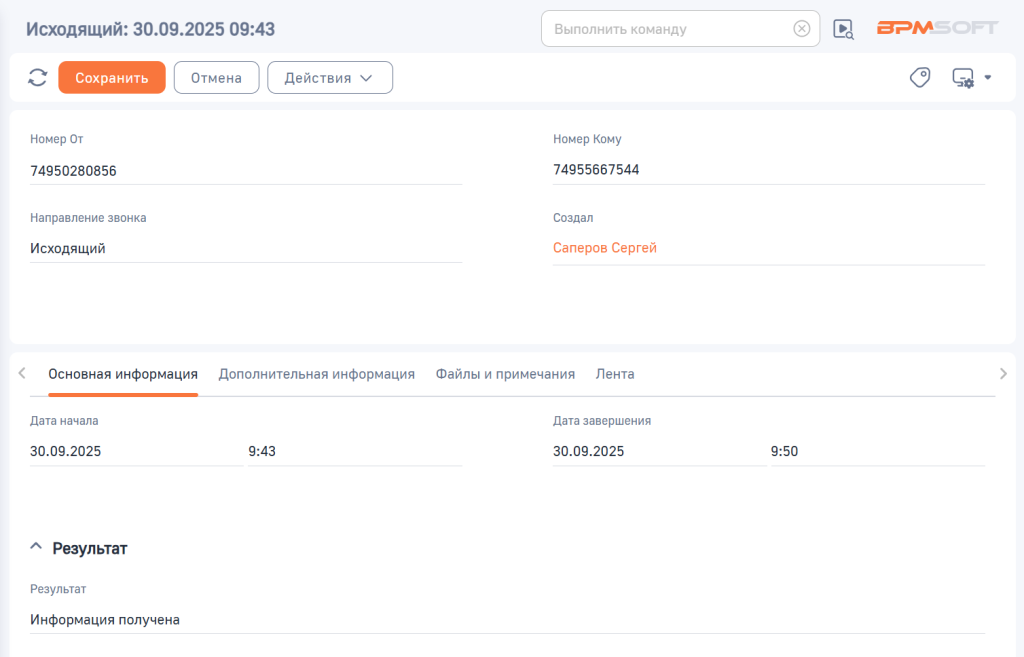Click the tag icon
Image resolution: width=1024 pixels, height=657 pixels.
920,78
